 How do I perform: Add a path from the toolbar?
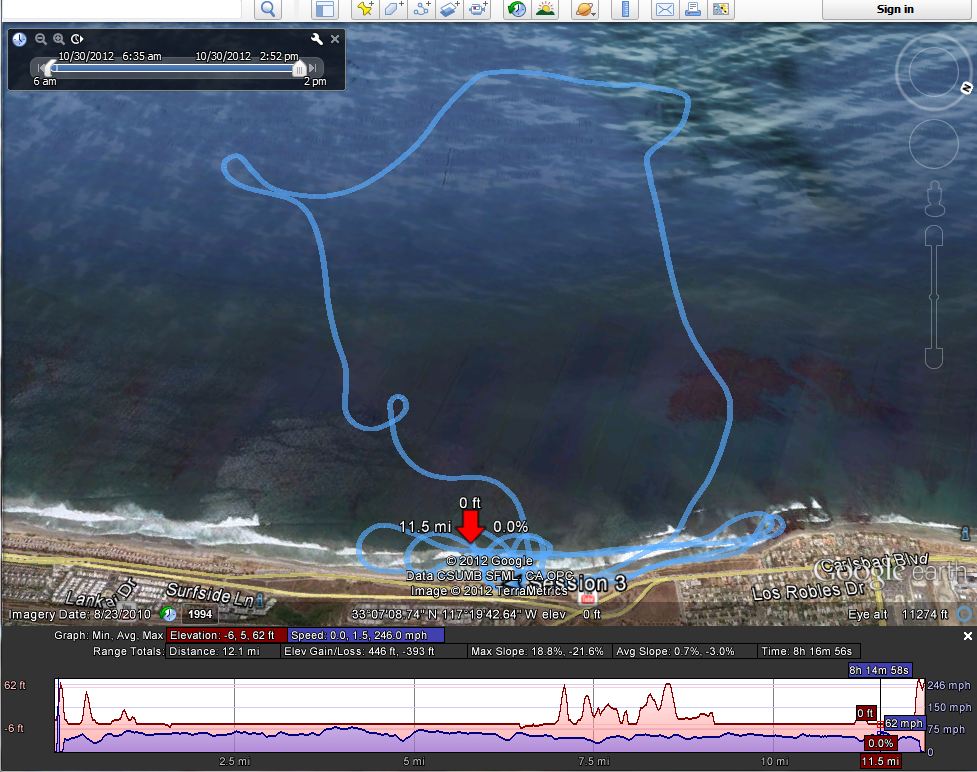point(422,9)
